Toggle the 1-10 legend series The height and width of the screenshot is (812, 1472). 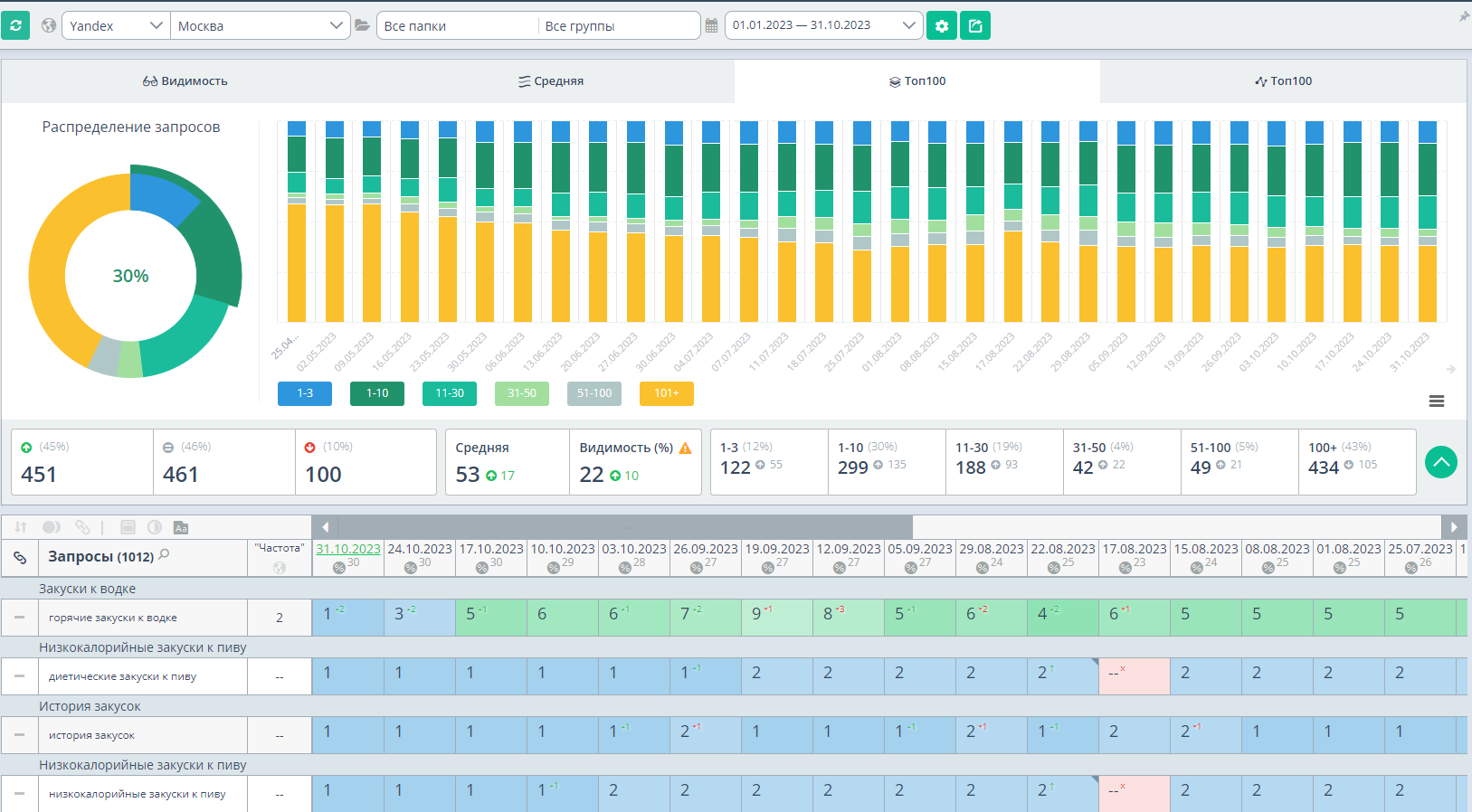coord(377,393)
